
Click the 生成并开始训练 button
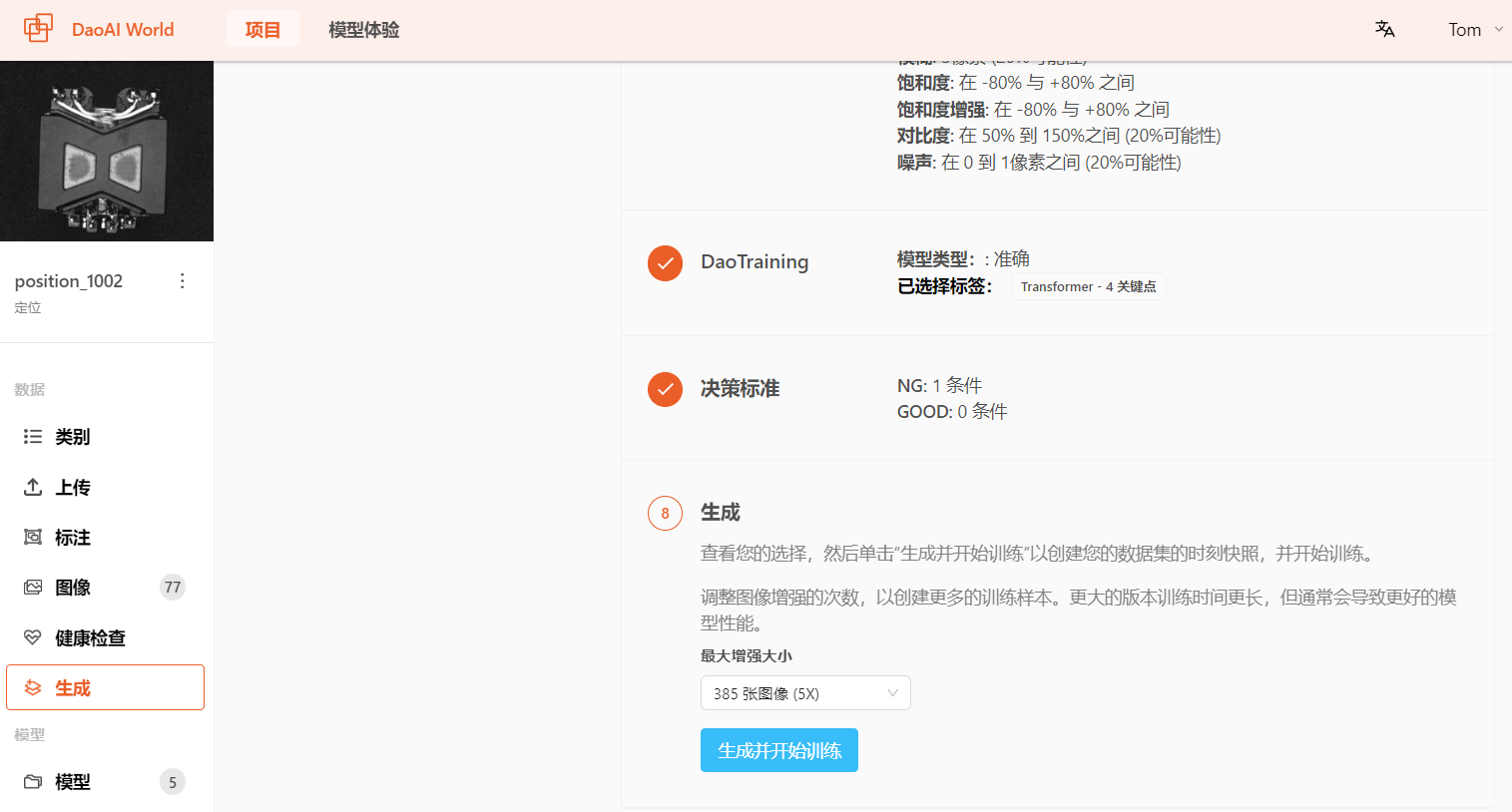point(779,750)
